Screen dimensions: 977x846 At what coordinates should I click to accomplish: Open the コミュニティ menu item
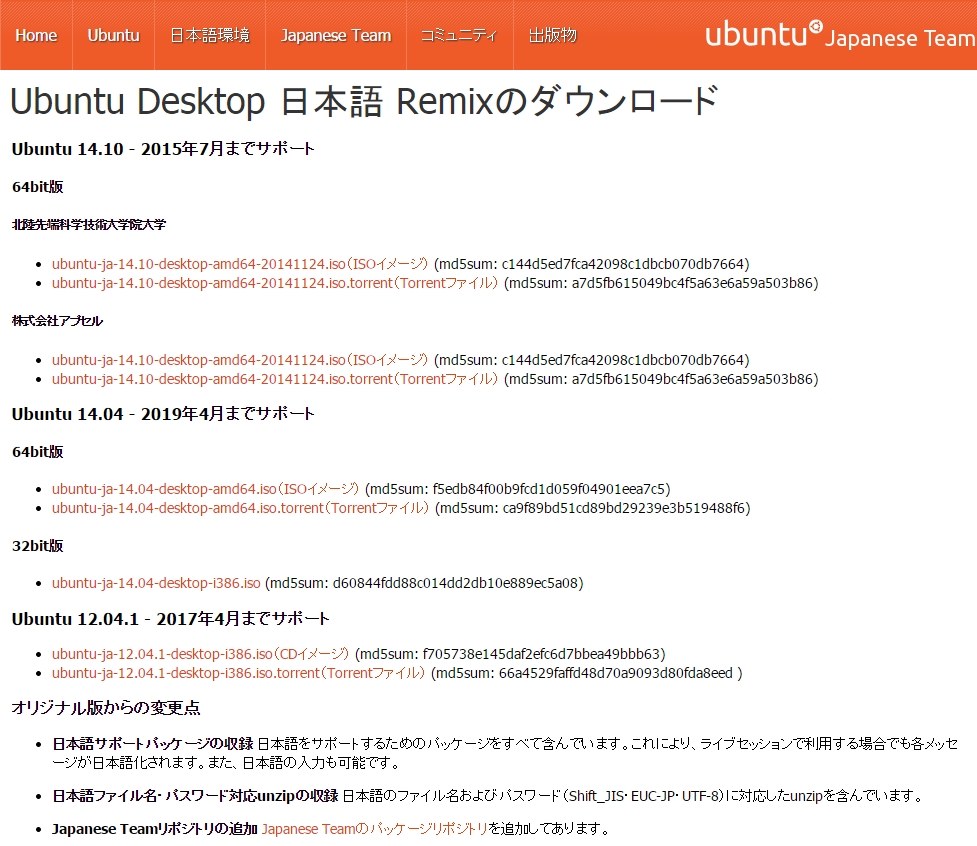[459, 35]
